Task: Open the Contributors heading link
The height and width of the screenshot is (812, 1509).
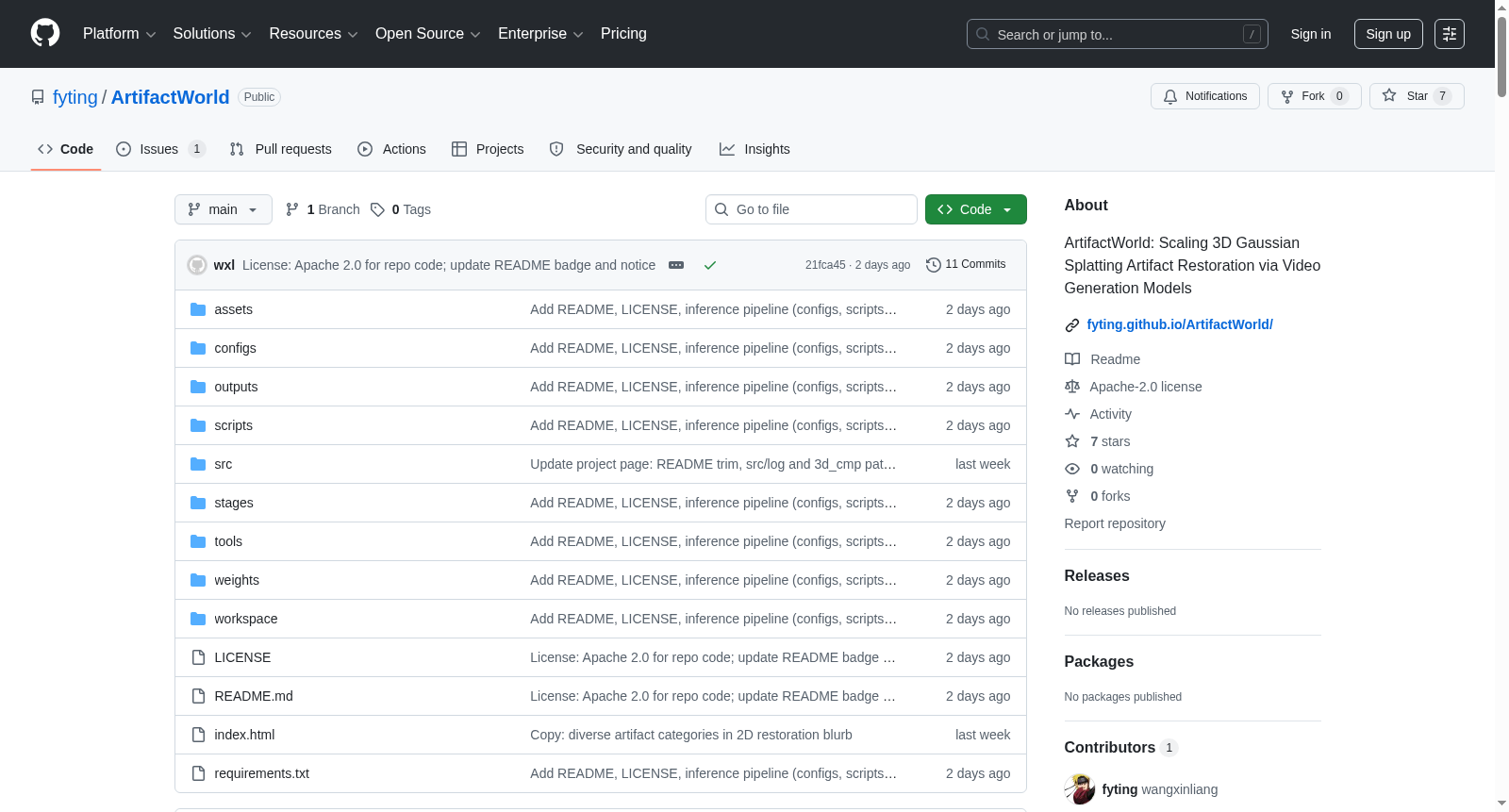Action: tap(1121, 747)
